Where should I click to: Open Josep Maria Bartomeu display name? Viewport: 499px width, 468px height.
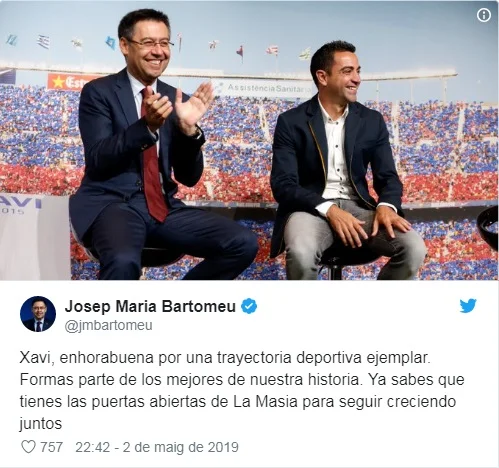[150, 306]
